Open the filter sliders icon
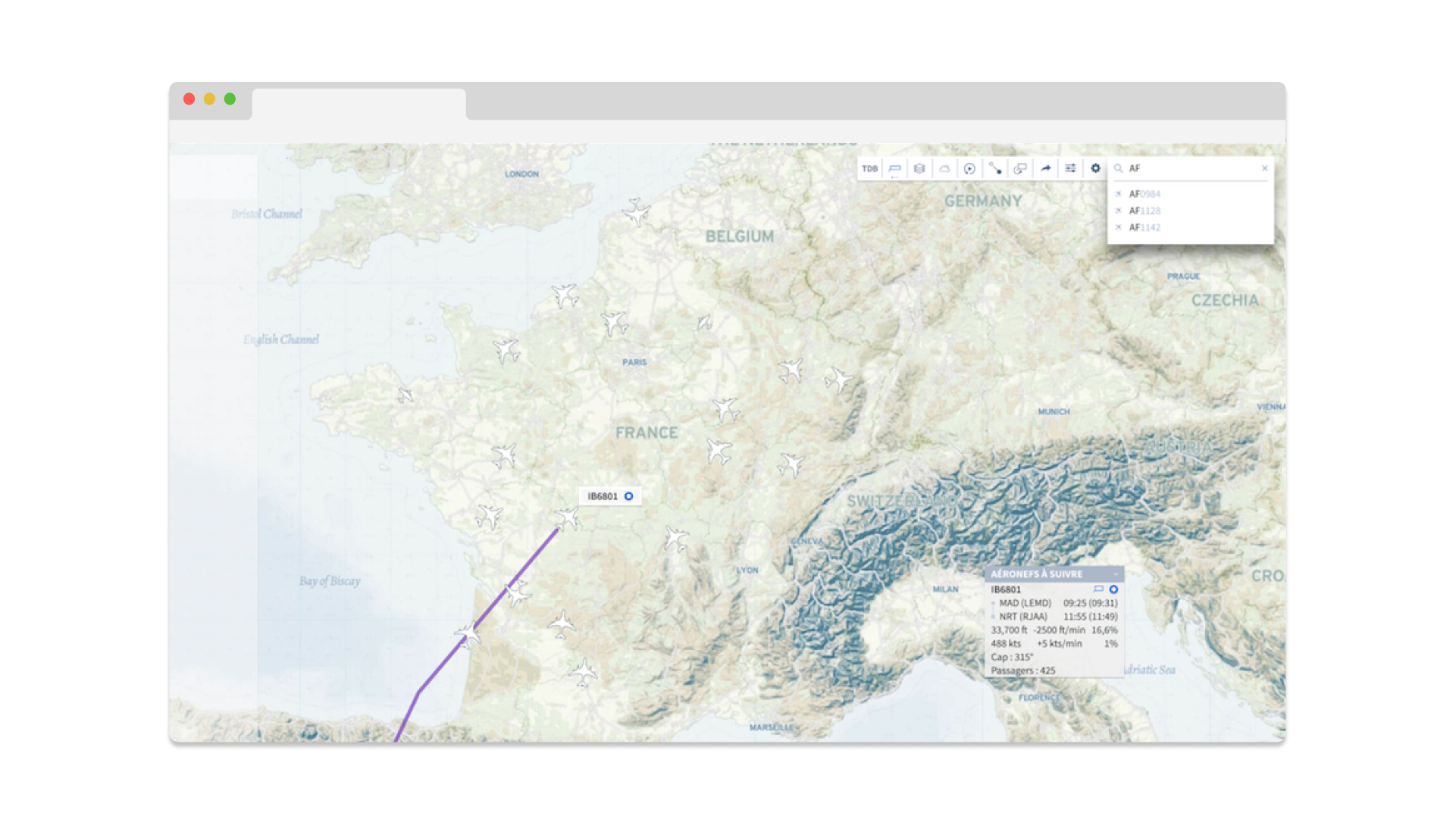 click(x=1070, y=169)
